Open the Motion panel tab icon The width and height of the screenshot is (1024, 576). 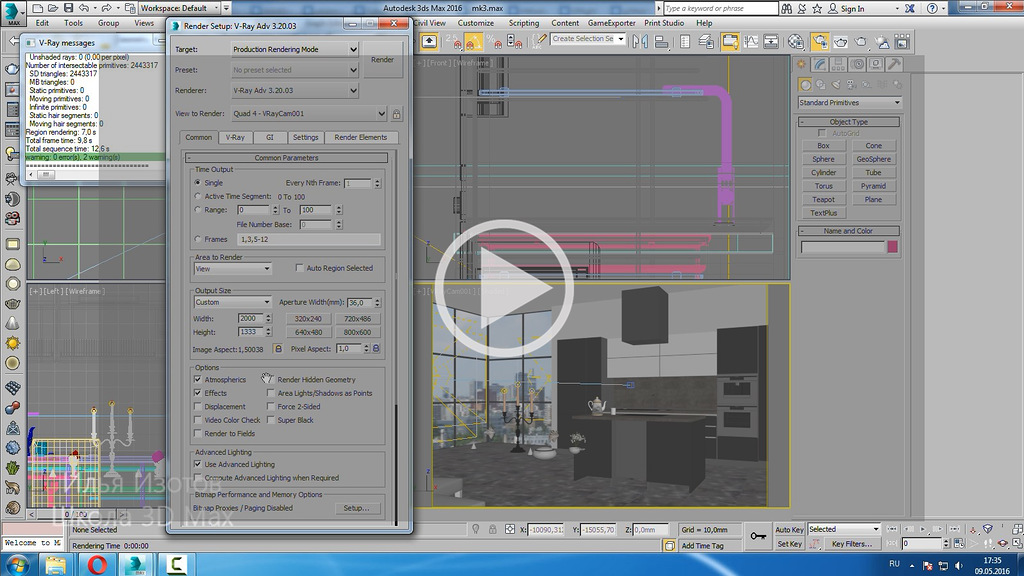click(x=857, y=64)
